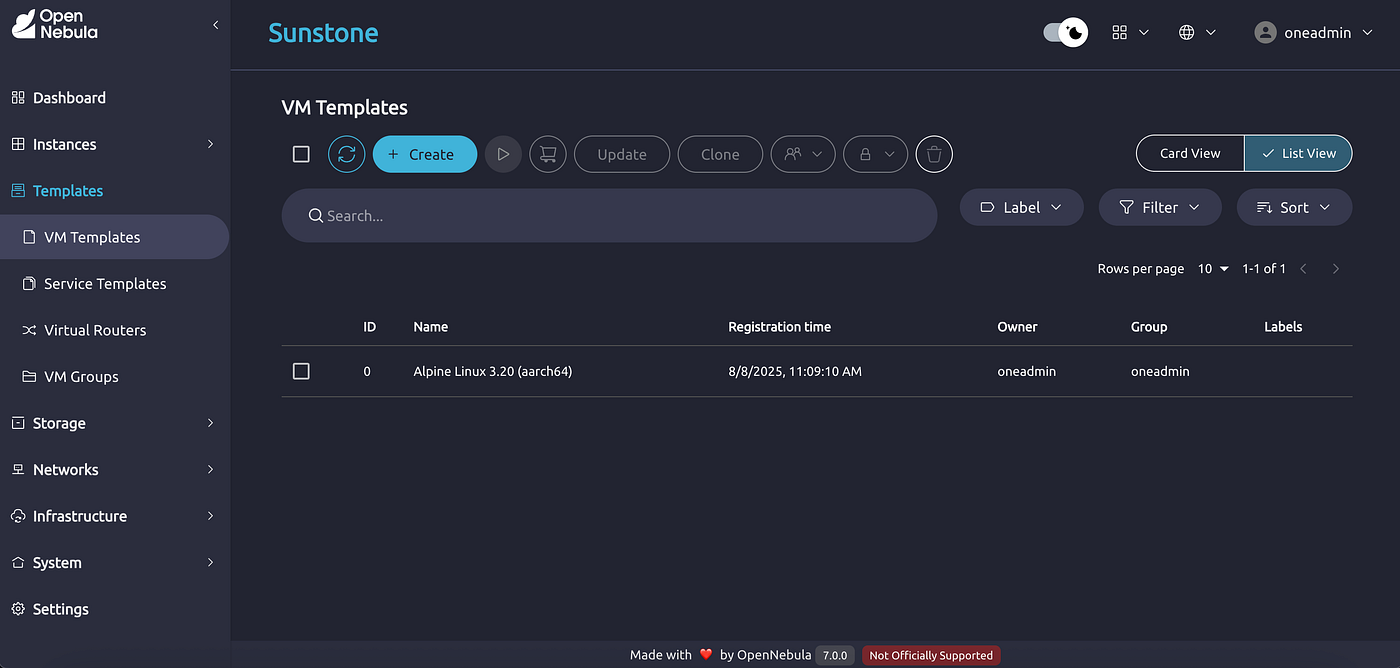
Task: Click the Virtual Routers shuffle icon
Action: tap(29, 330)
